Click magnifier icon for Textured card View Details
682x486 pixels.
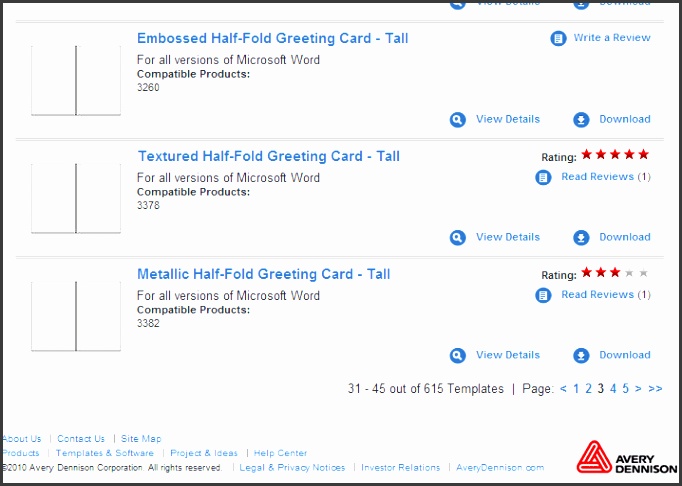pyautogui.click(x=458, y=238)
